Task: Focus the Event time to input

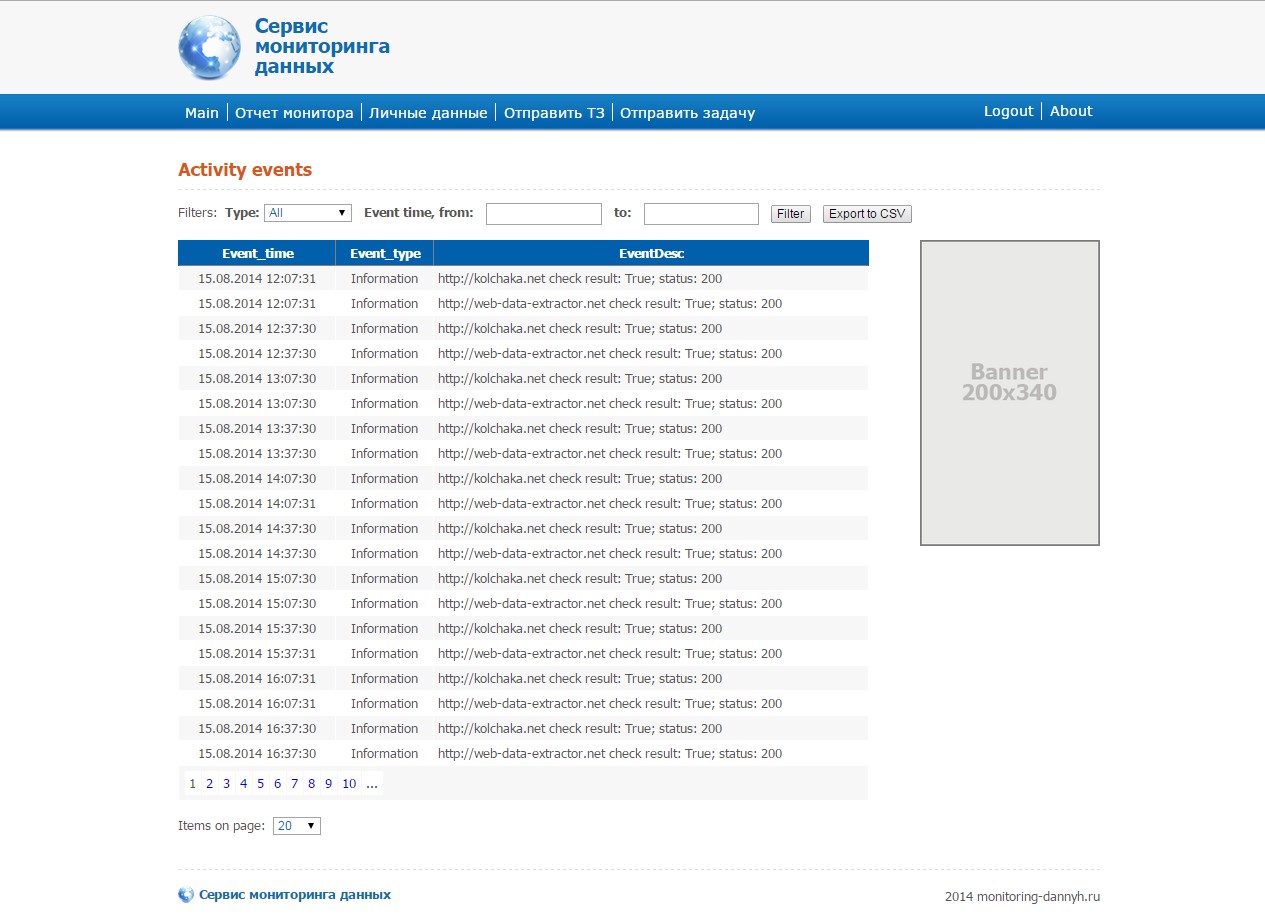Action: point(702,213)
